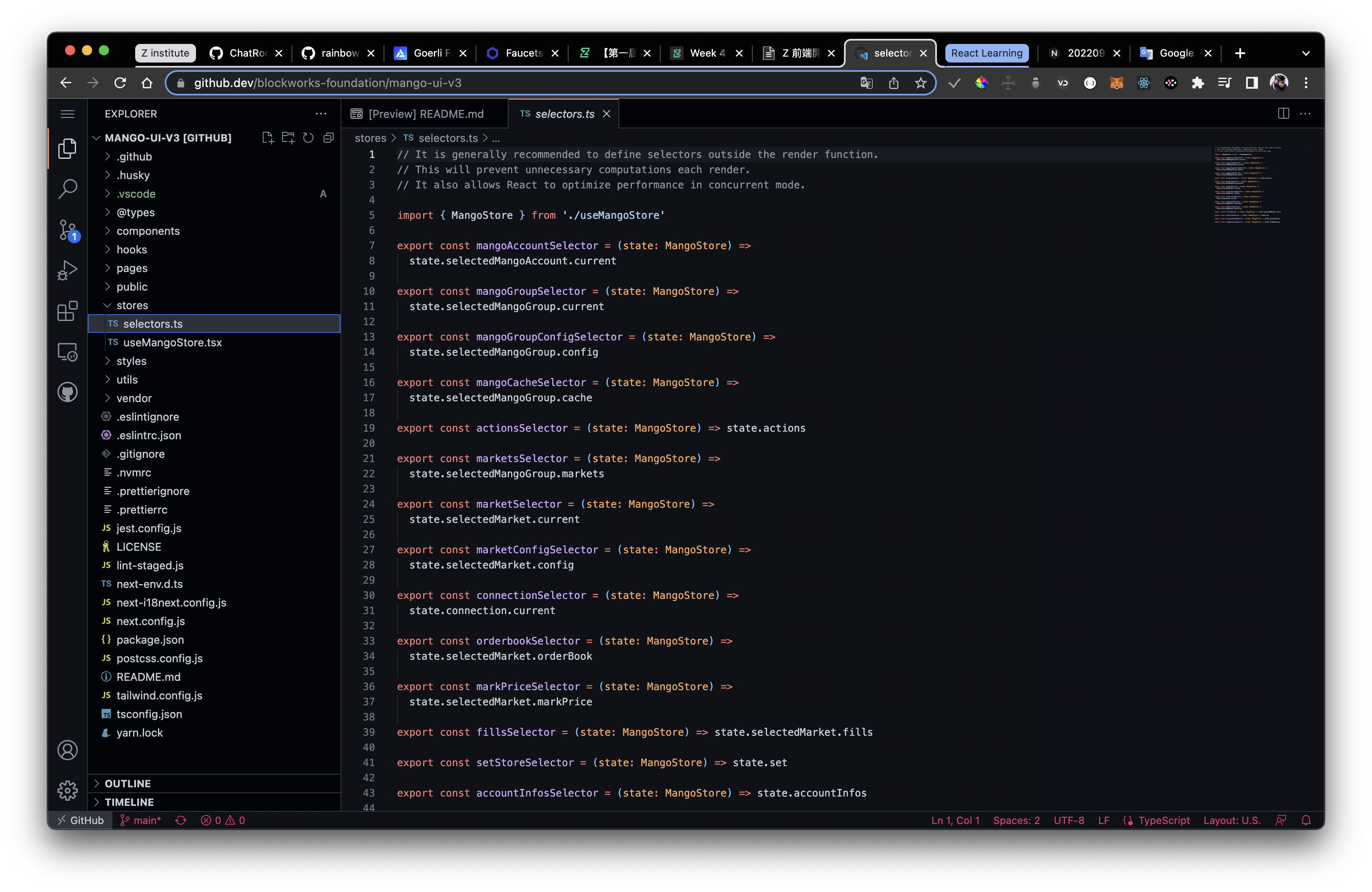Open Run and Debug view

(68, 270)
